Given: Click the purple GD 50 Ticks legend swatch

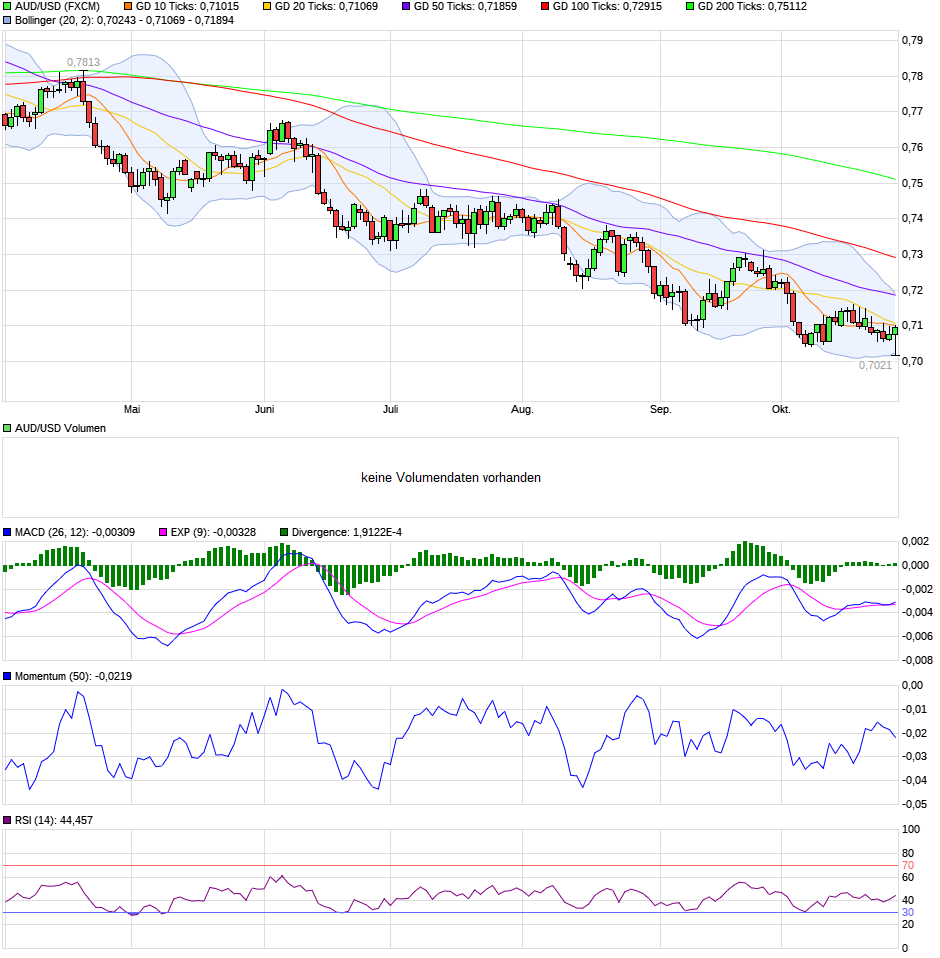Looking at the screenshot, I should pos(406,7).
